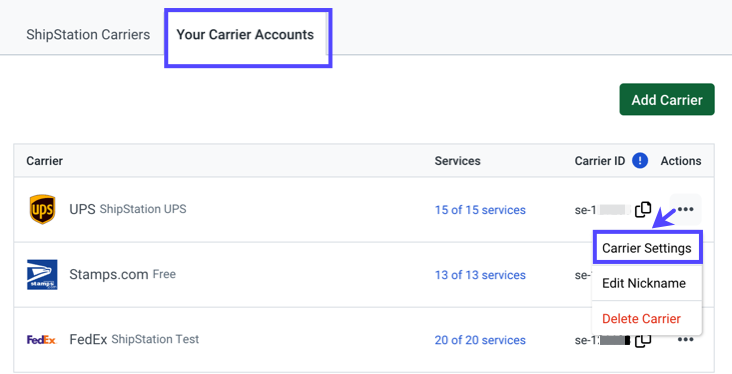Click the Add Carrier button
Viewport: 732px width, 374px height.
click(667, 99)
